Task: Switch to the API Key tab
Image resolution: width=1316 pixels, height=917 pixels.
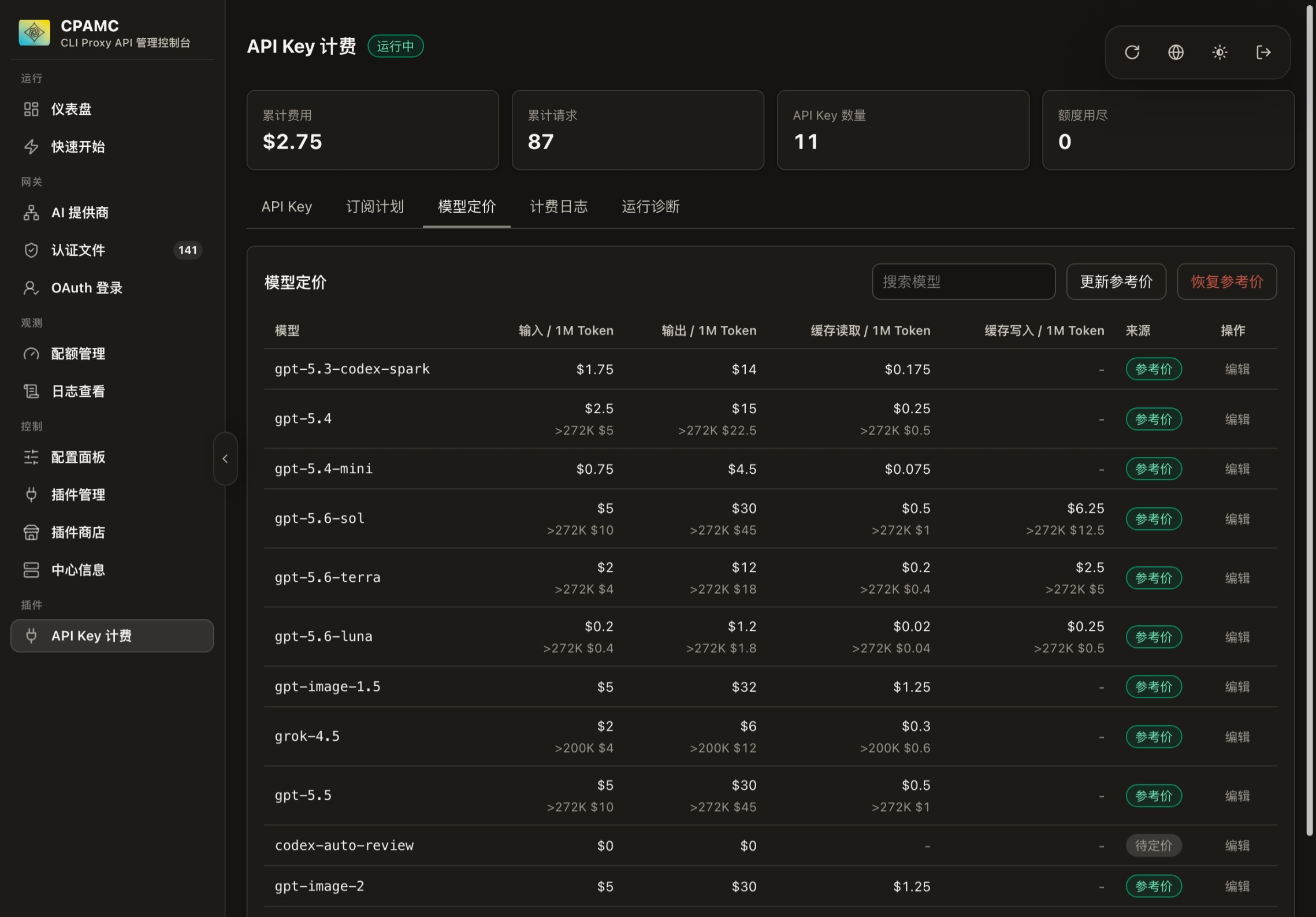Action: [x=287, y=207]
